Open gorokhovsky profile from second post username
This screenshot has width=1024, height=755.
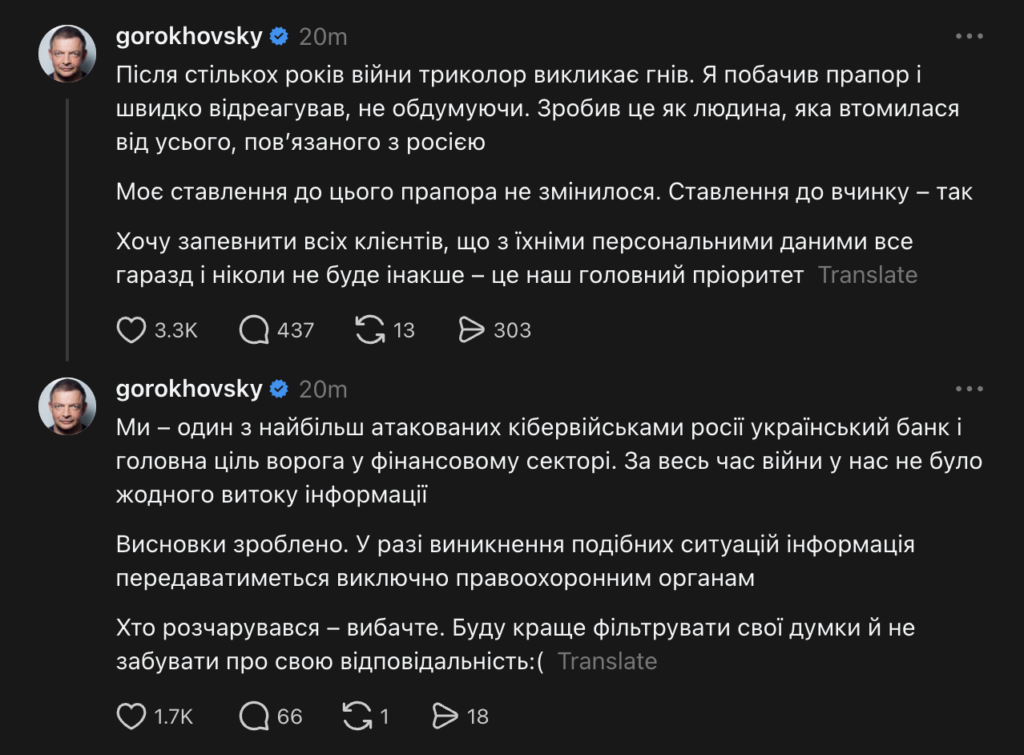189,389
